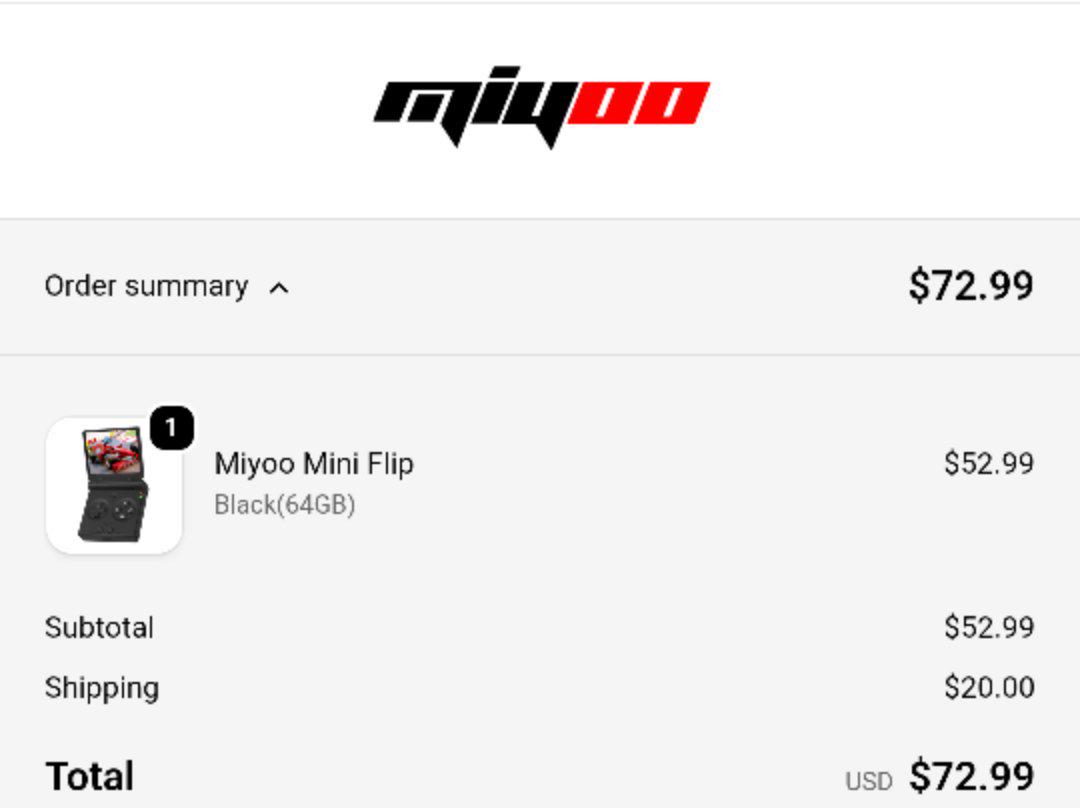Collapse the Order summary with the chevron

click(279, 288)
